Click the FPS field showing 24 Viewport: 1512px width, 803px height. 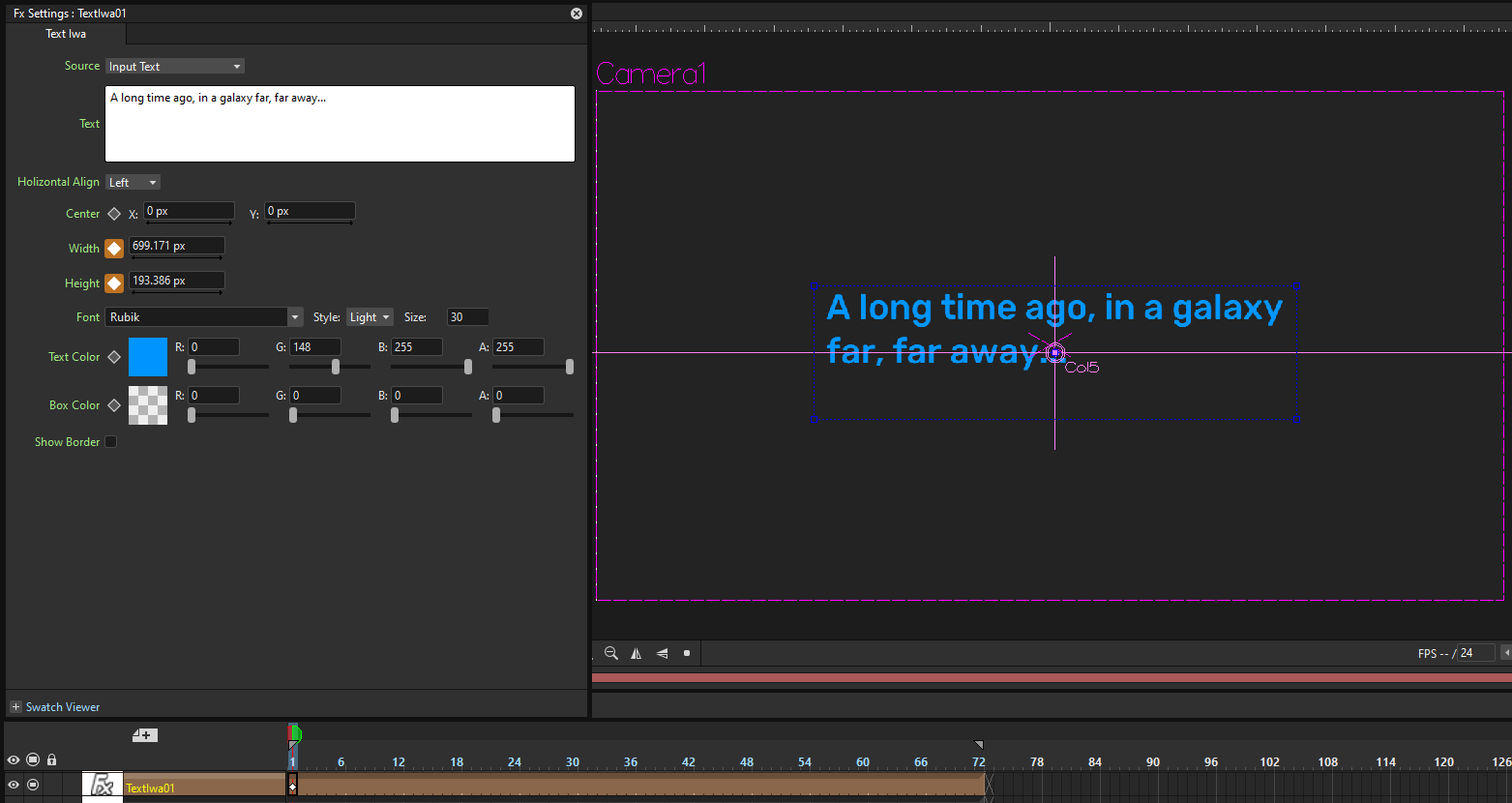click(1476, 653)
